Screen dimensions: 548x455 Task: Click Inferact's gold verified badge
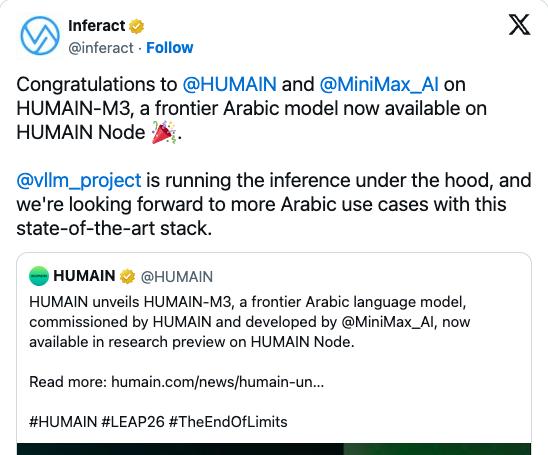[x=136, y=27]
